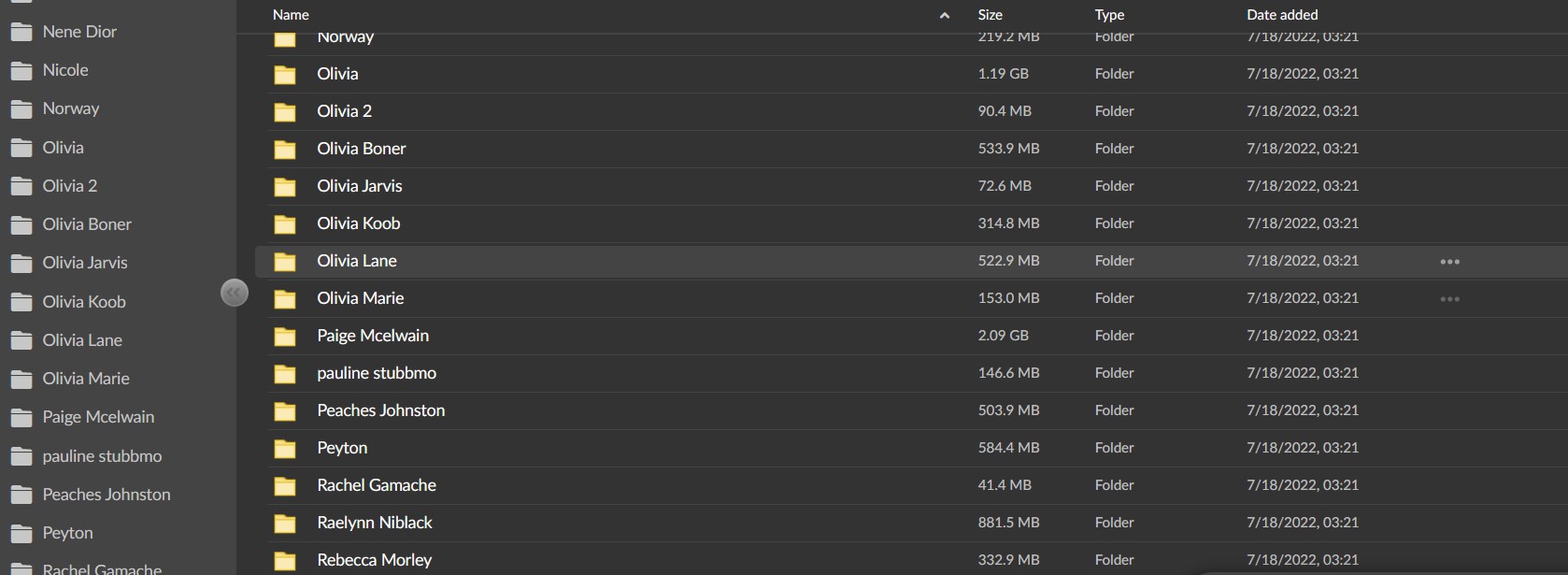Select Peaches Johnston in the sidebar

pyautogui.click(x=106, y=495)
